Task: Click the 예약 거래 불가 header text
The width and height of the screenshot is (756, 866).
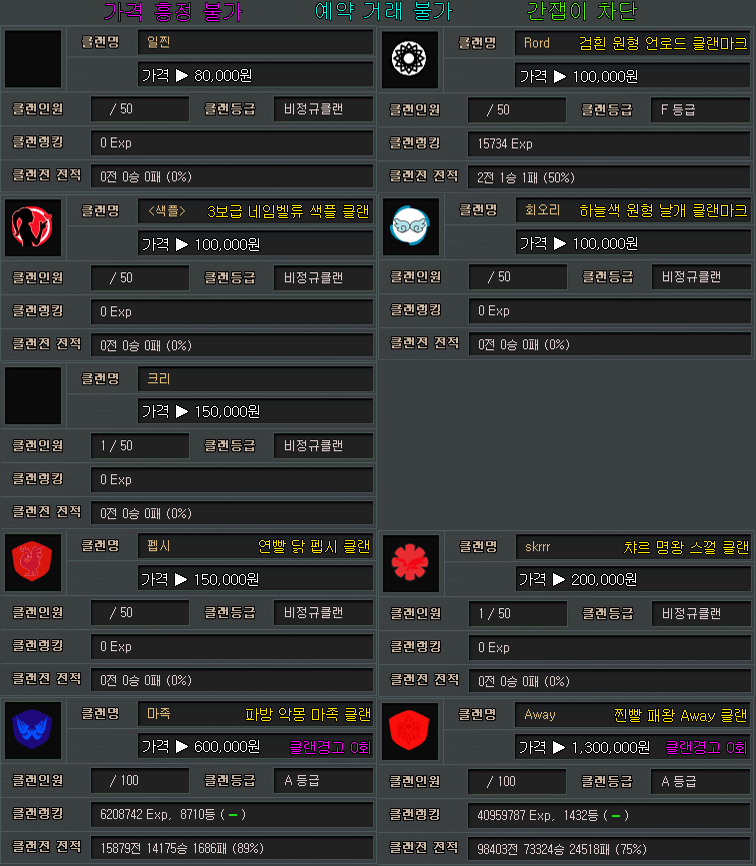Action: (x=383, y=12)
